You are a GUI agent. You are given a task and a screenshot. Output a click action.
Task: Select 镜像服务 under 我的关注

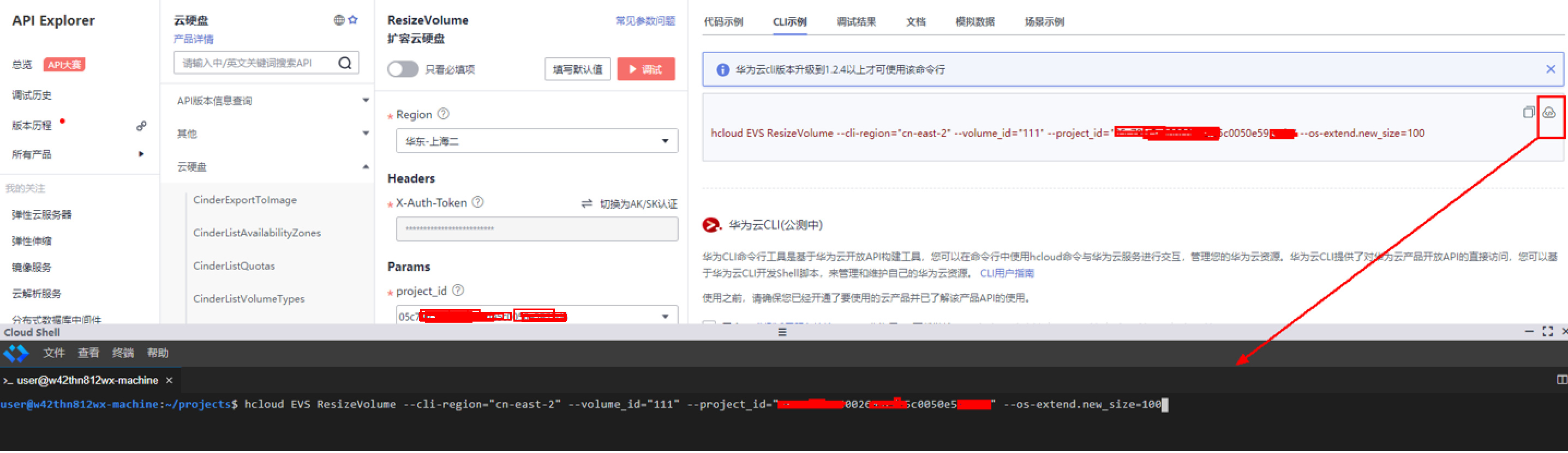point(32,268)
